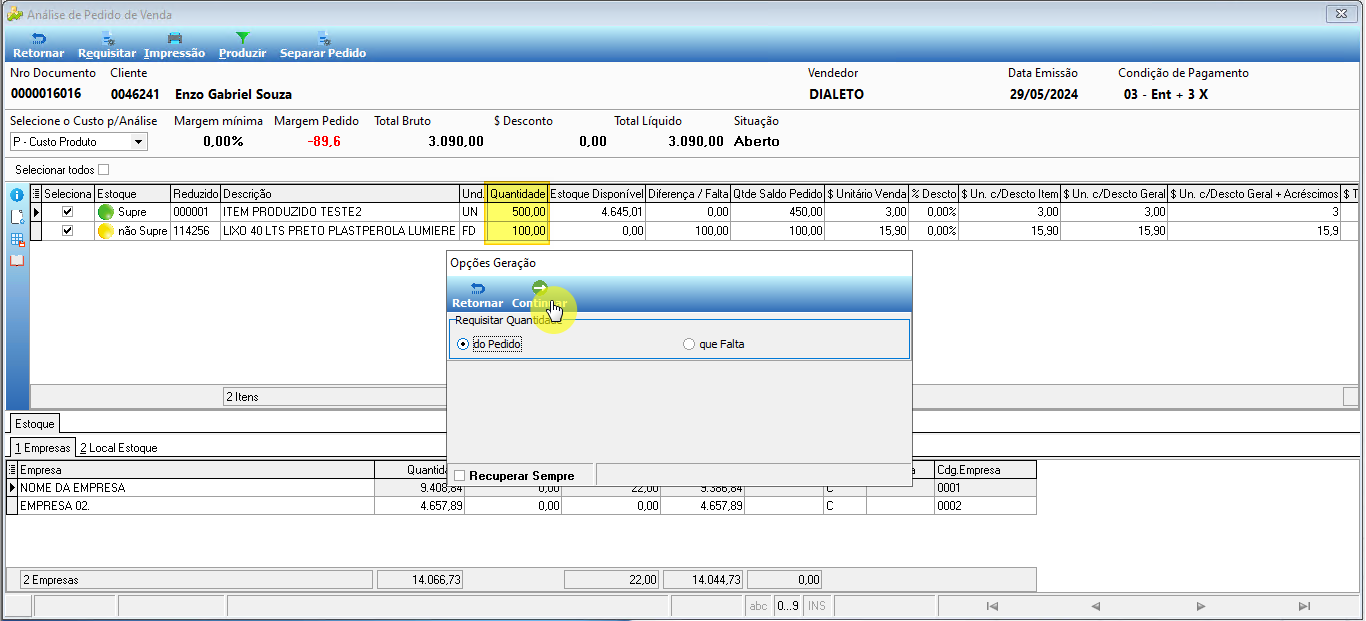Click the document page sidebar icon
The height and width of the screenshot is (621, 1366).
(x=17, y=217)
